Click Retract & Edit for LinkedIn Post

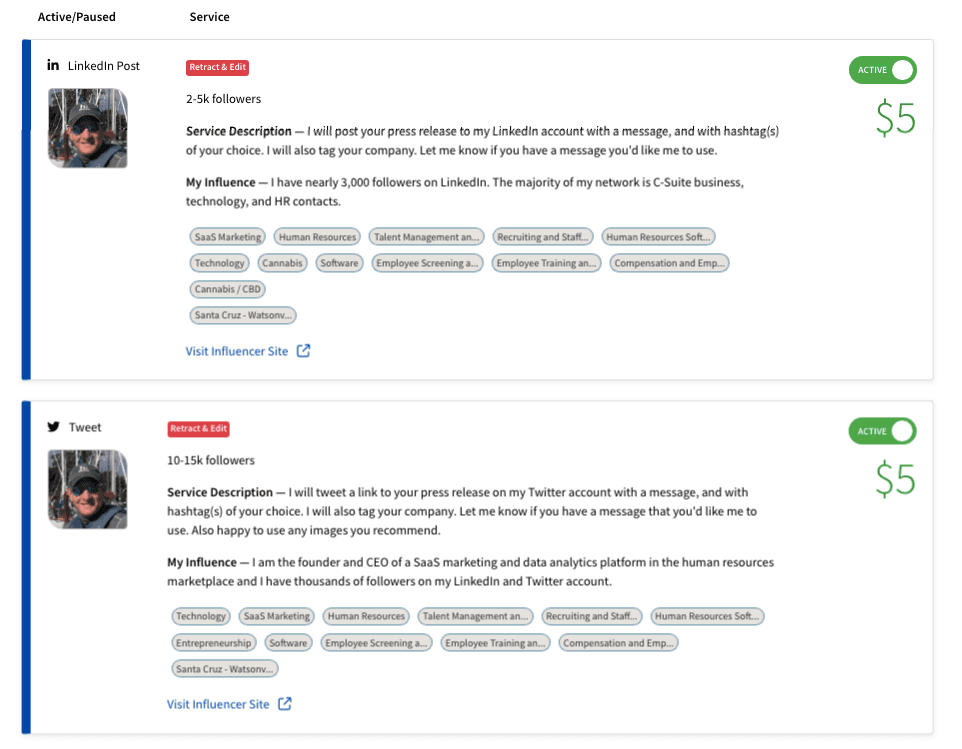pyautogui.click(x=217, y=67)
